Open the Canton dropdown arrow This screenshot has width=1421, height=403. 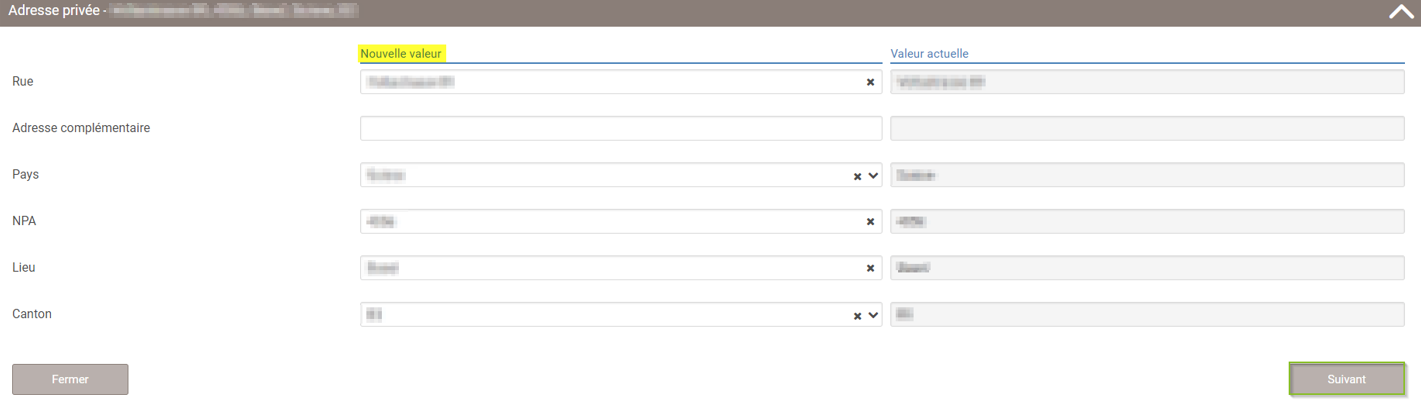[x=873, y=316]
